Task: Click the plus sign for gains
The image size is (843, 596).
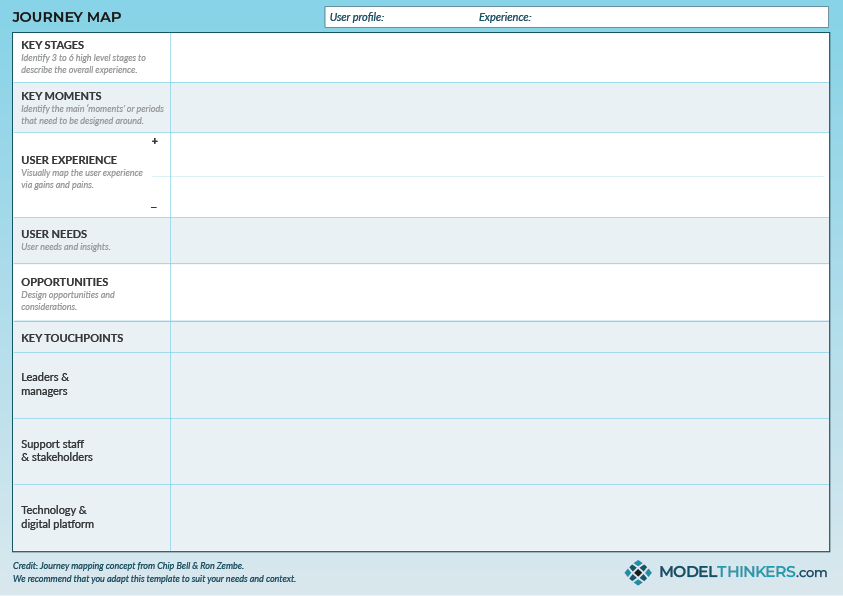Action: click(155, 141)
